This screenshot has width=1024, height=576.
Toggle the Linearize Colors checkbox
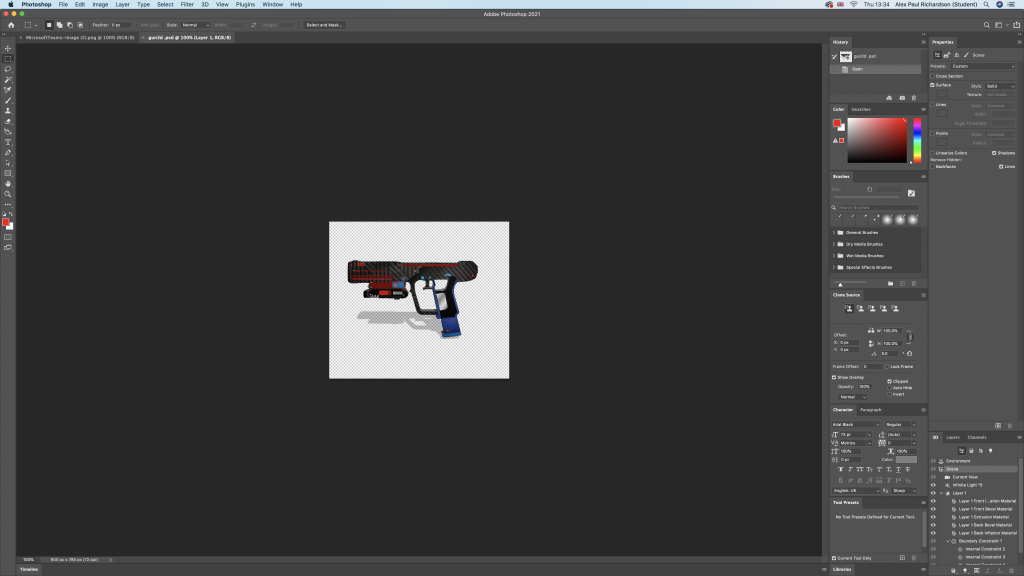(933, 153)
